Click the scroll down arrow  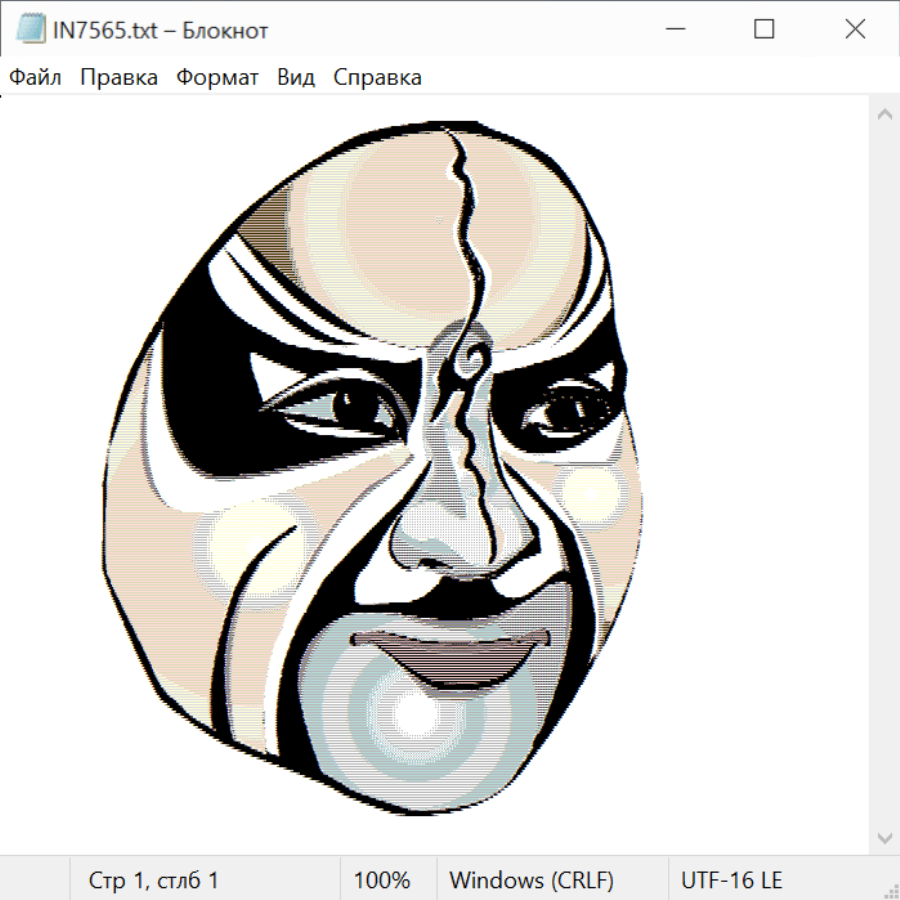tap(884, 837)
